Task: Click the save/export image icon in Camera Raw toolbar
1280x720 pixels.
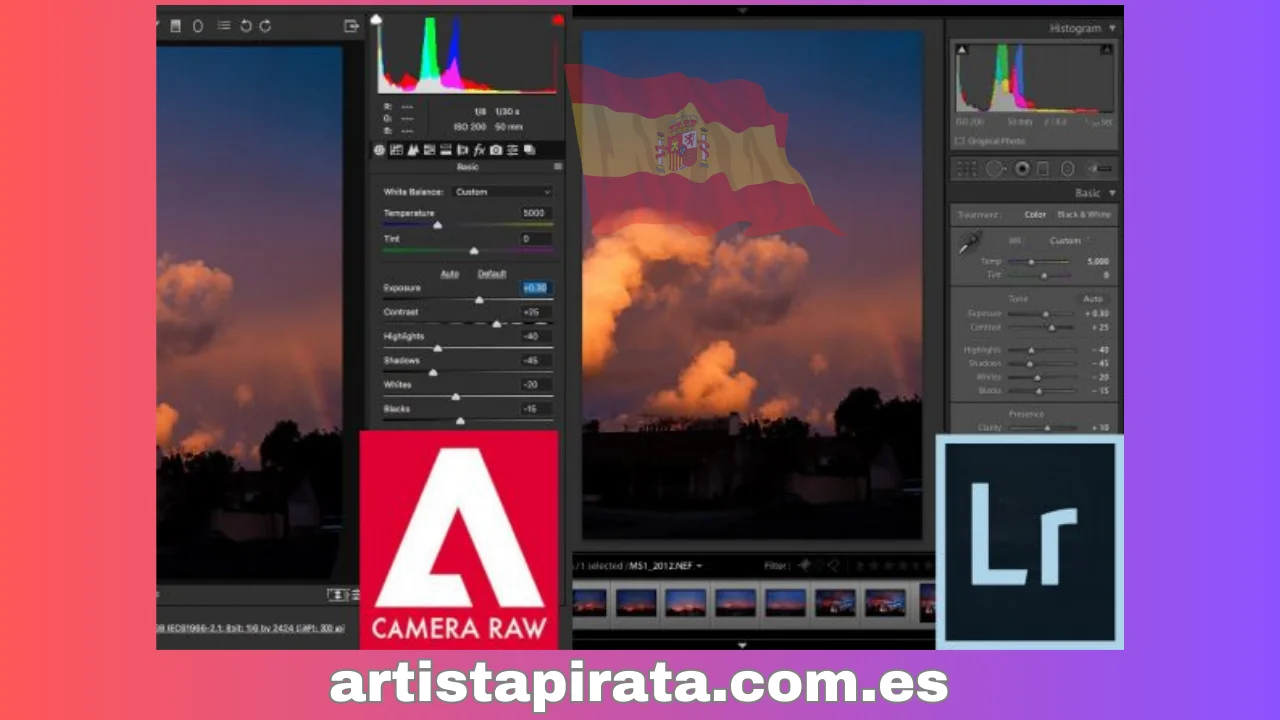Action: [351, 26]
